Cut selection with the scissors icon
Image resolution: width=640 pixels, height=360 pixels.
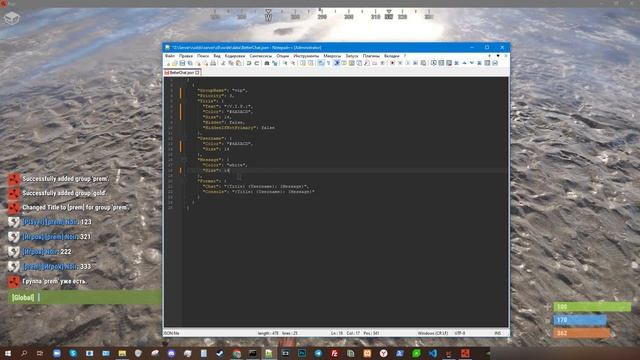coord(223,63)
